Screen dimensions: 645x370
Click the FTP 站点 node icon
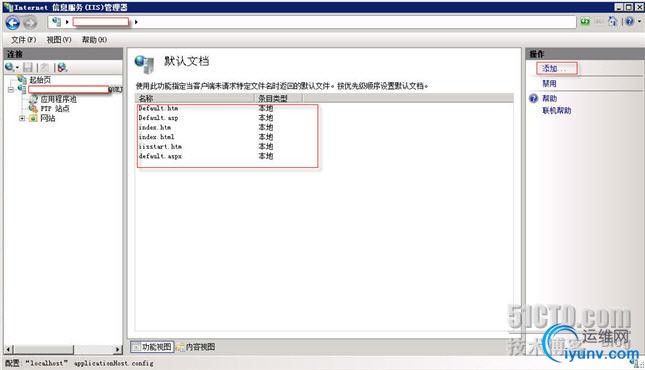33,109
